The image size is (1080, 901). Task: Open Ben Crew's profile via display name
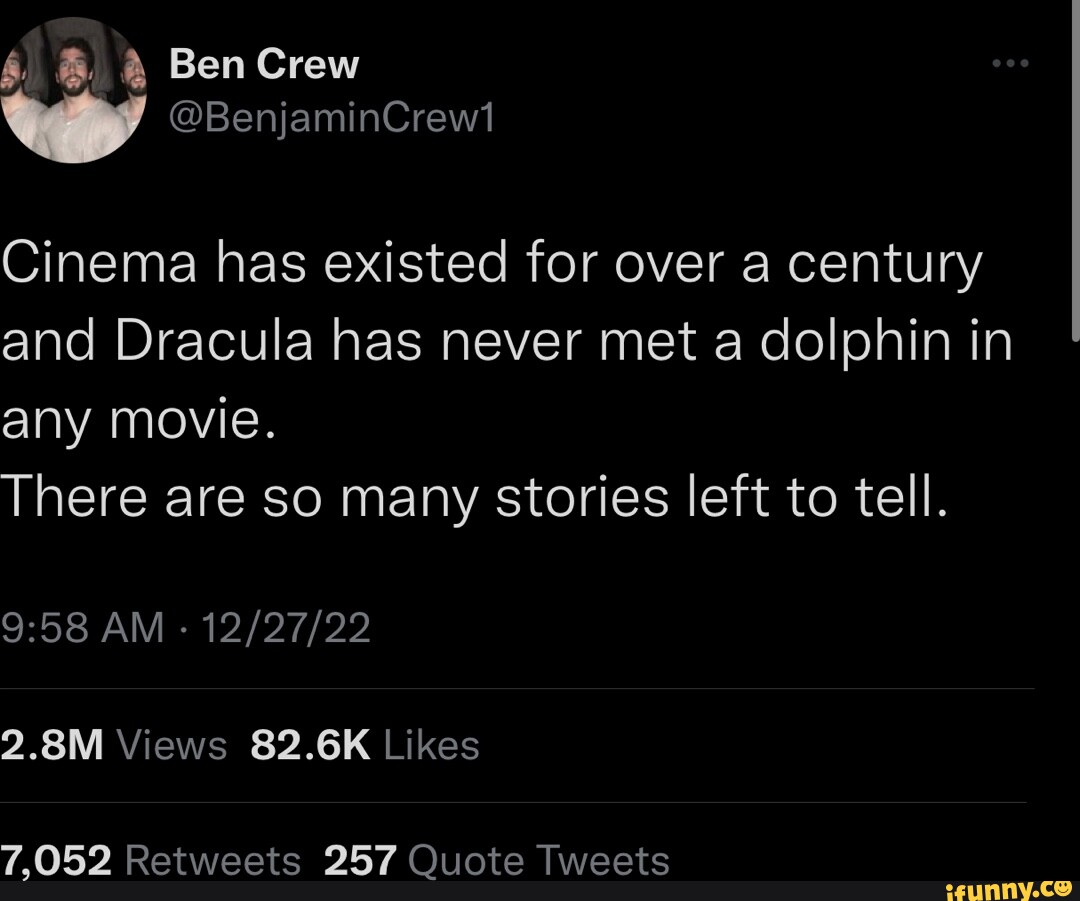pyautogui.click(x=264, y=63)
